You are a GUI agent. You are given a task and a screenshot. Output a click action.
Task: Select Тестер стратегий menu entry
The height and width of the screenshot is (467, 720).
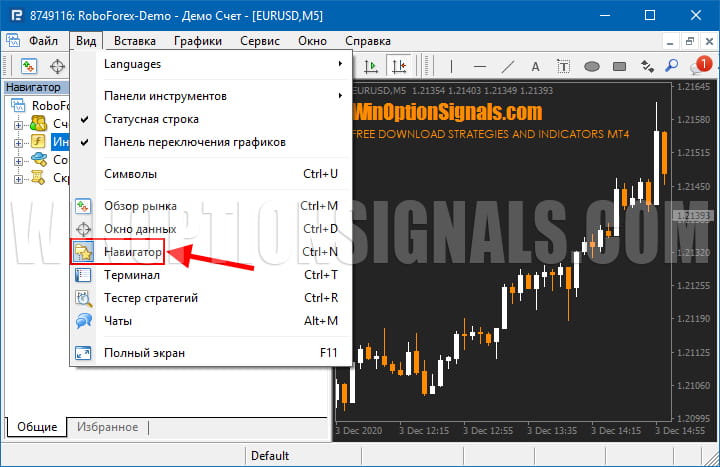(151, 297)
